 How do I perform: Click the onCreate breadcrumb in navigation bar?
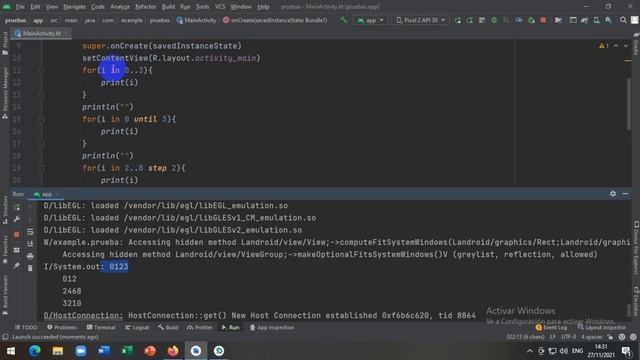(x=275, y=20)
